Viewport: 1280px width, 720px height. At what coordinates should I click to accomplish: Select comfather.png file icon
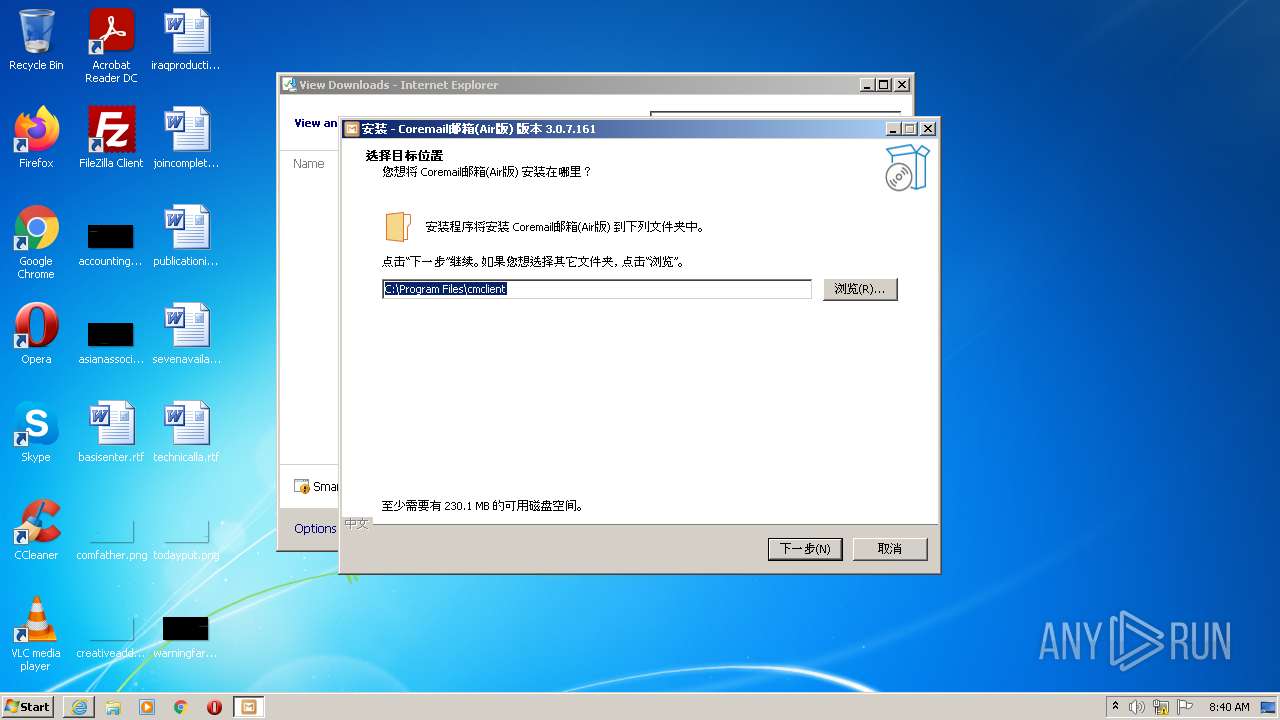point(111,538)
